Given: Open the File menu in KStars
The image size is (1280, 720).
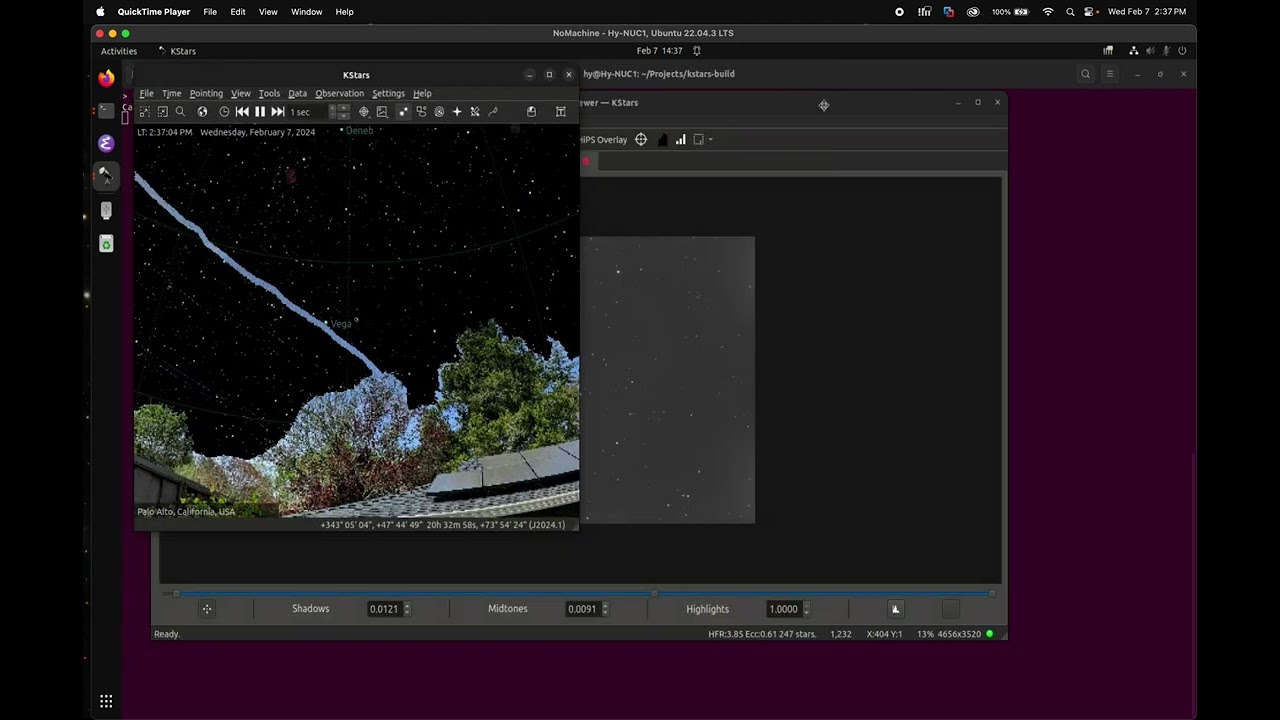Looking at the screenshot, I should (146, 93).
